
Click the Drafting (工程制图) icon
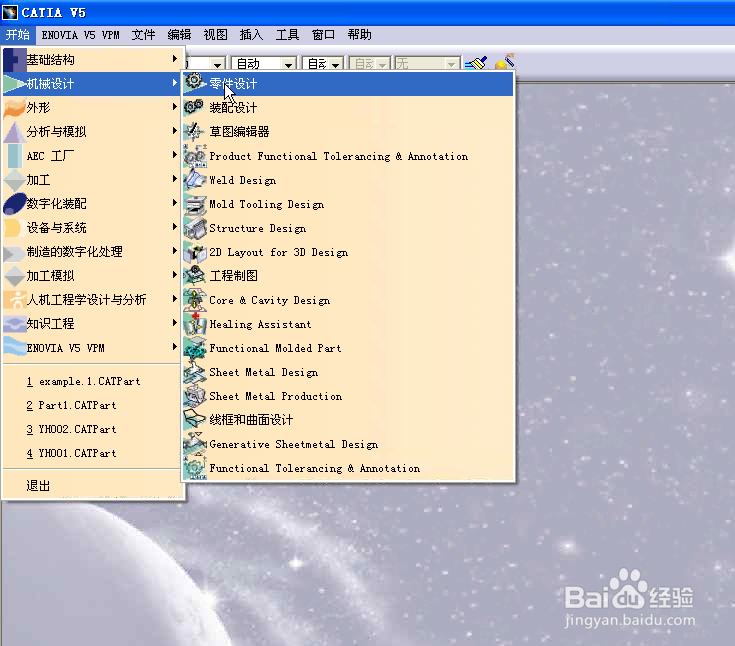point(194,276)
